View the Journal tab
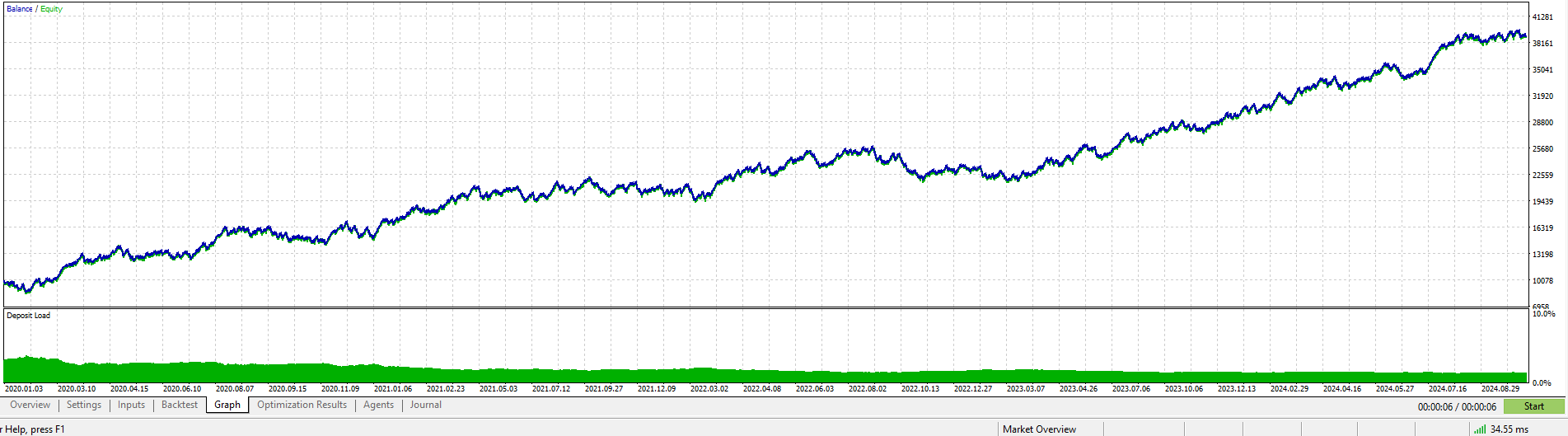The image size is (1568, 436). 426,405
